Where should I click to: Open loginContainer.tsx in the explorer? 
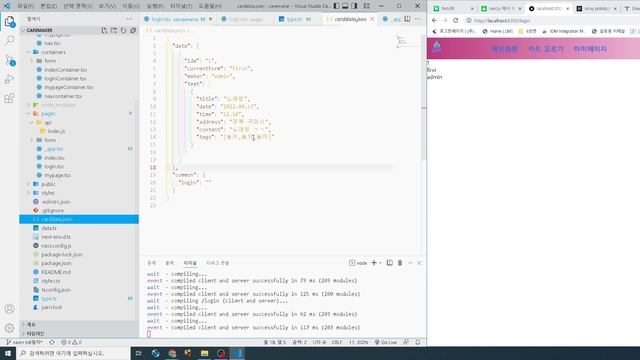point(65,78)
